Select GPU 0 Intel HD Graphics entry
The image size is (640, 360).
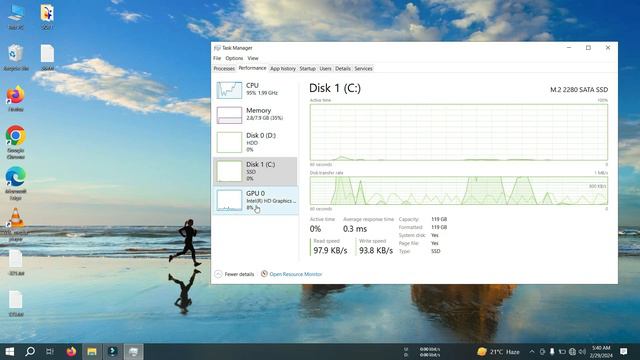pos(256,200)
